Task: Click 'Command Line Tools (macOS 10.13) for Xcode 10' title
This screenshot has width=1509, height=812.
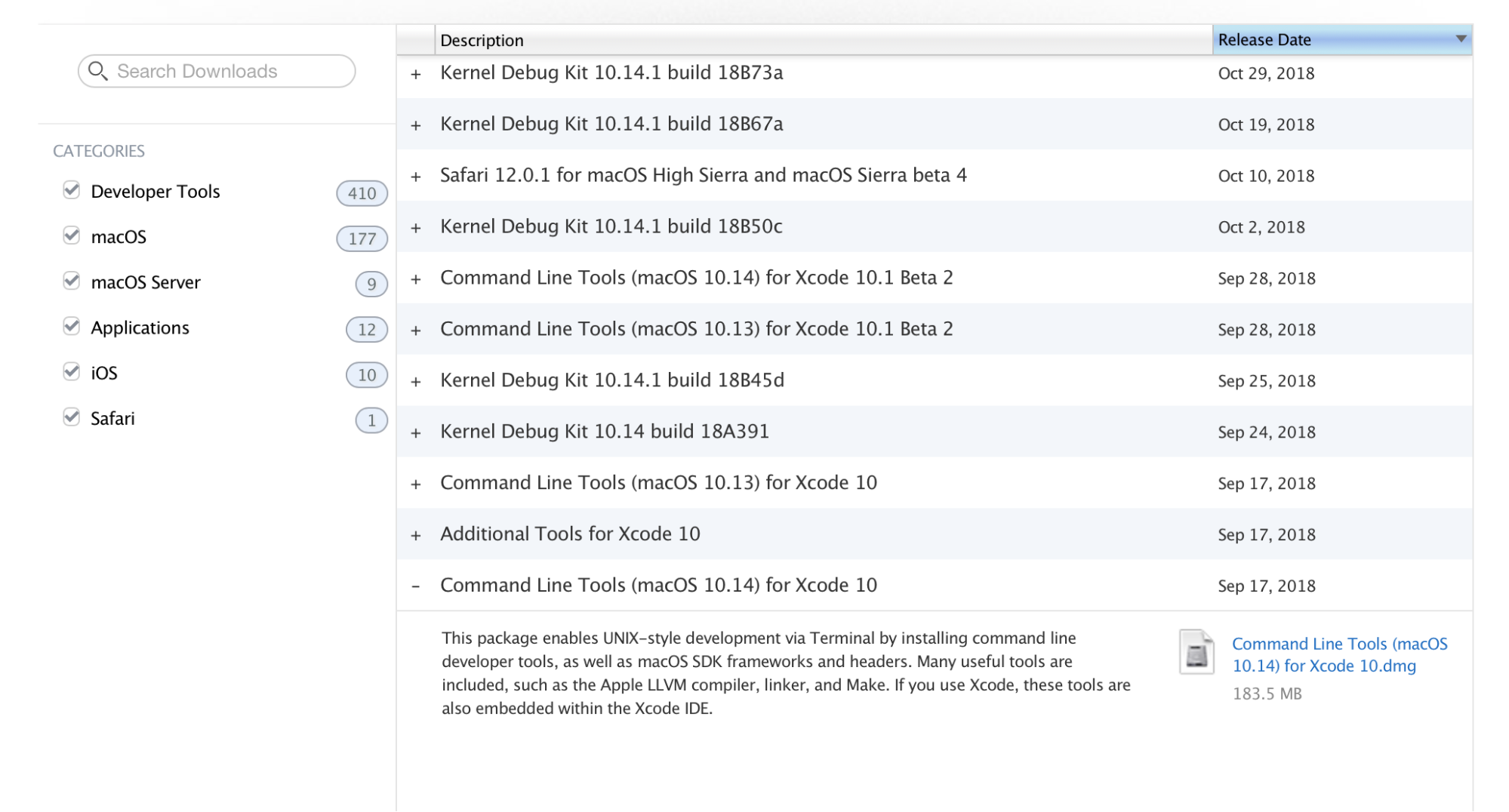Action: [x=658, y=483]
